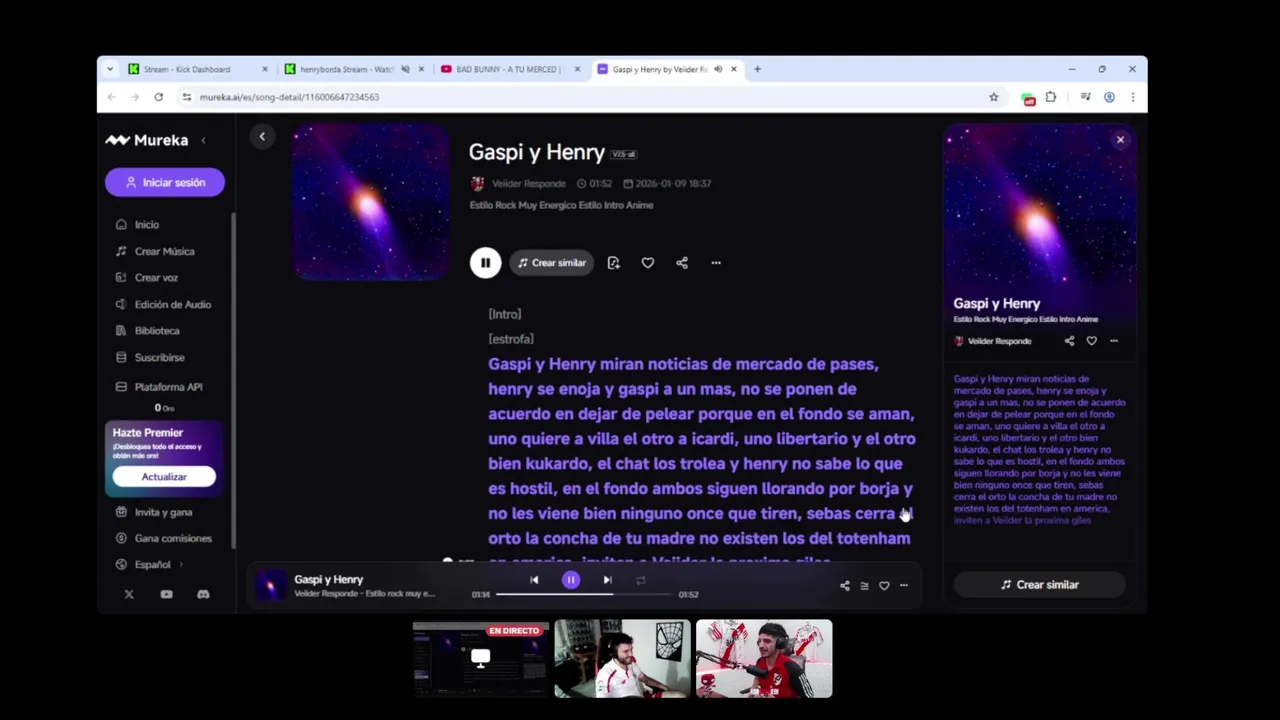Click the [estrofa] lyric label

click(x=511, y=339)
